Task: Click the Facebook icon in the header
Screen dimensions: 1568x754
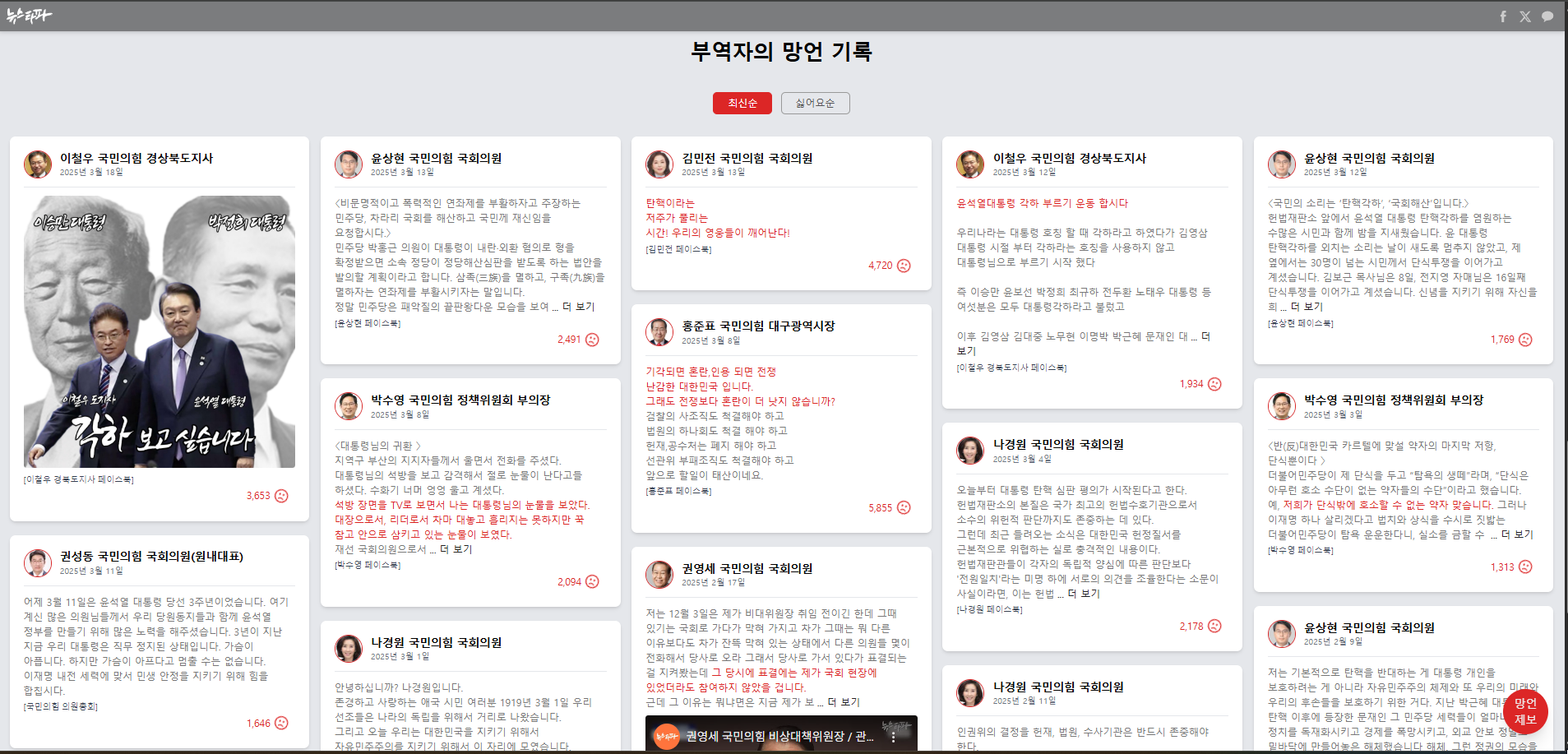Action: 1502,16
